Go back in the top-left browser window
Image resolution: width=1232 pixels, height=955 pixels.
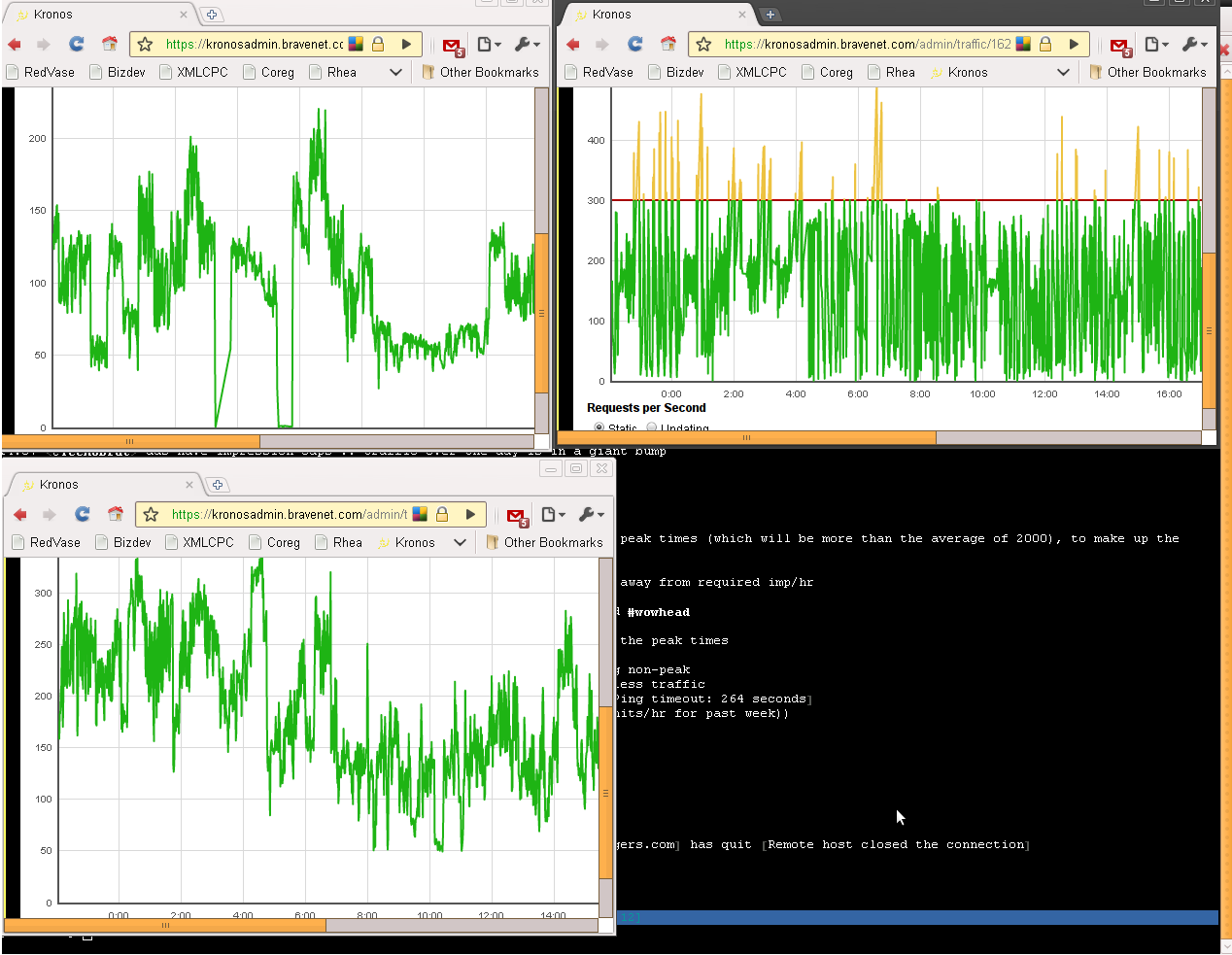point(15,44)
